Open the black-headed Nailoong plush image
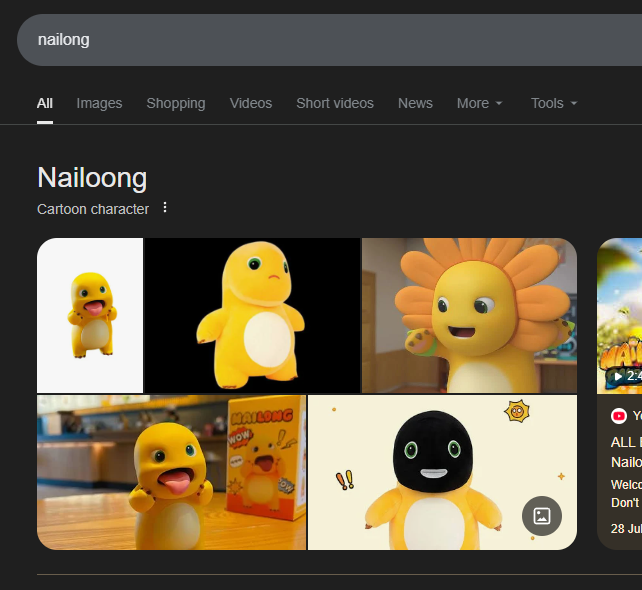The image size is (642, 590). 442,472
